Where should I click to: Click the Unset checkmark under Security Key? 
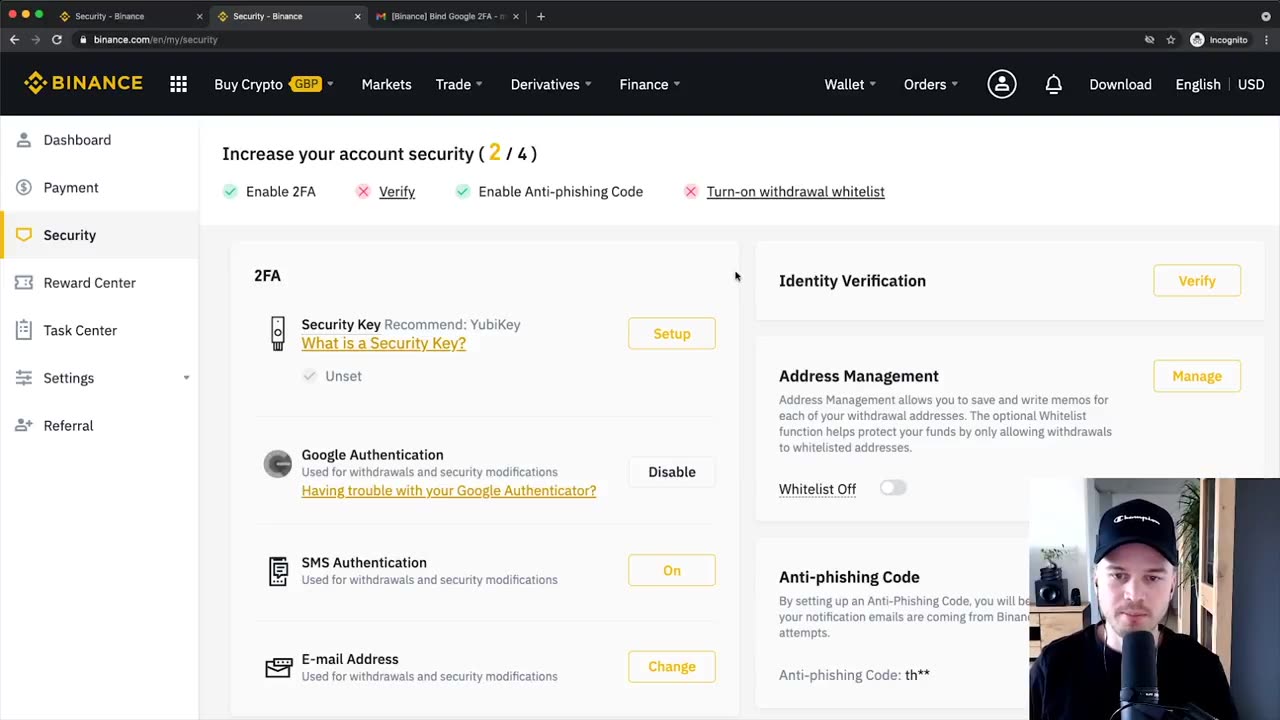[x=310, y=376]
